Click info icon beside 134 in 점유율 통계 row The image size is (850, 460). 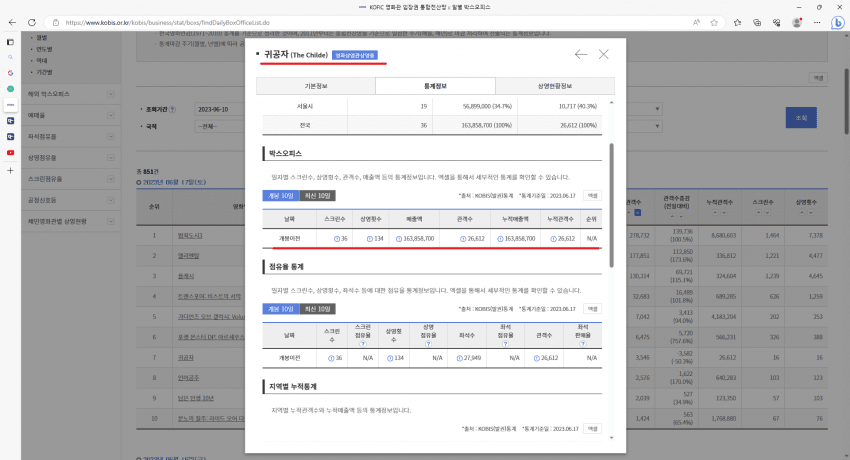[x=390, y=358]
